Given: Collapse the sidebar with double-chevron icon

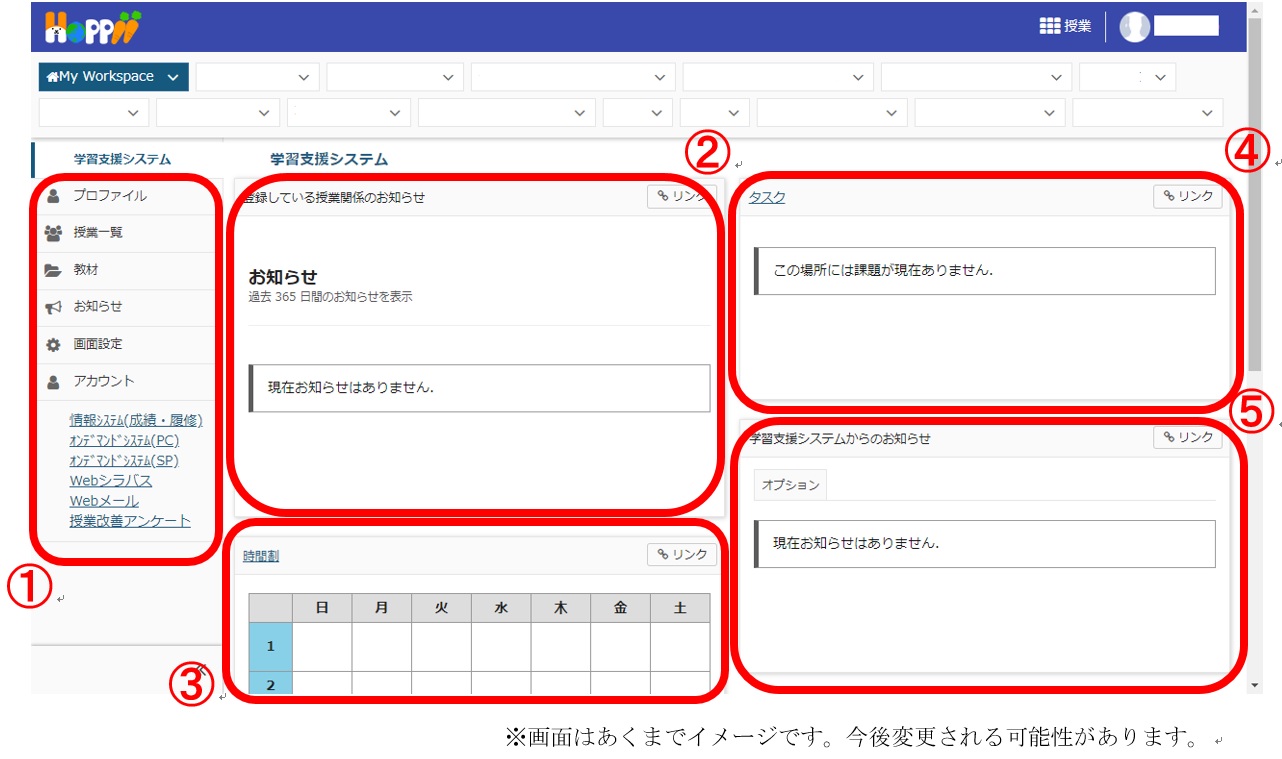Looking at the screenshot, I should coord(203,668).
